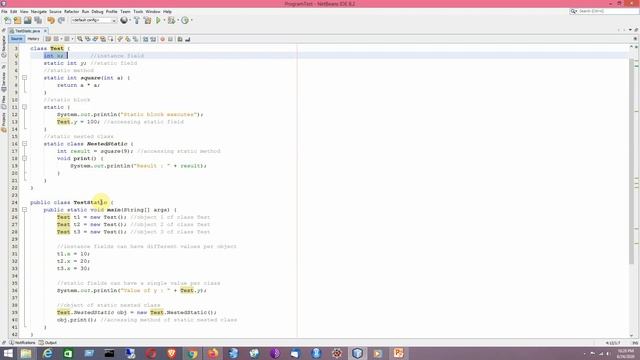Image resolution: width=640 pixels, height=360 pixels.
Task: Collapse fold at static int square method
Action: (24, 78)
